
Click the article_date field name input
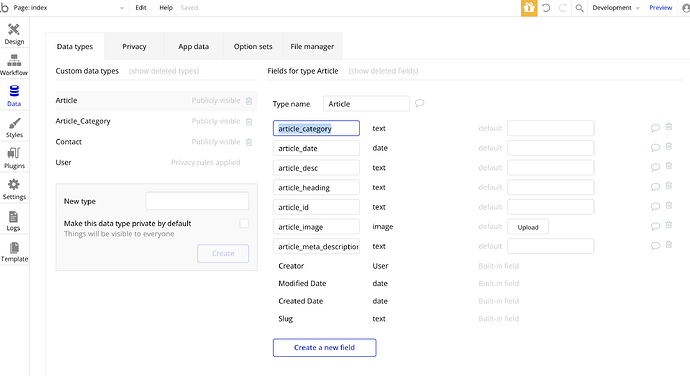pos(316,148)
